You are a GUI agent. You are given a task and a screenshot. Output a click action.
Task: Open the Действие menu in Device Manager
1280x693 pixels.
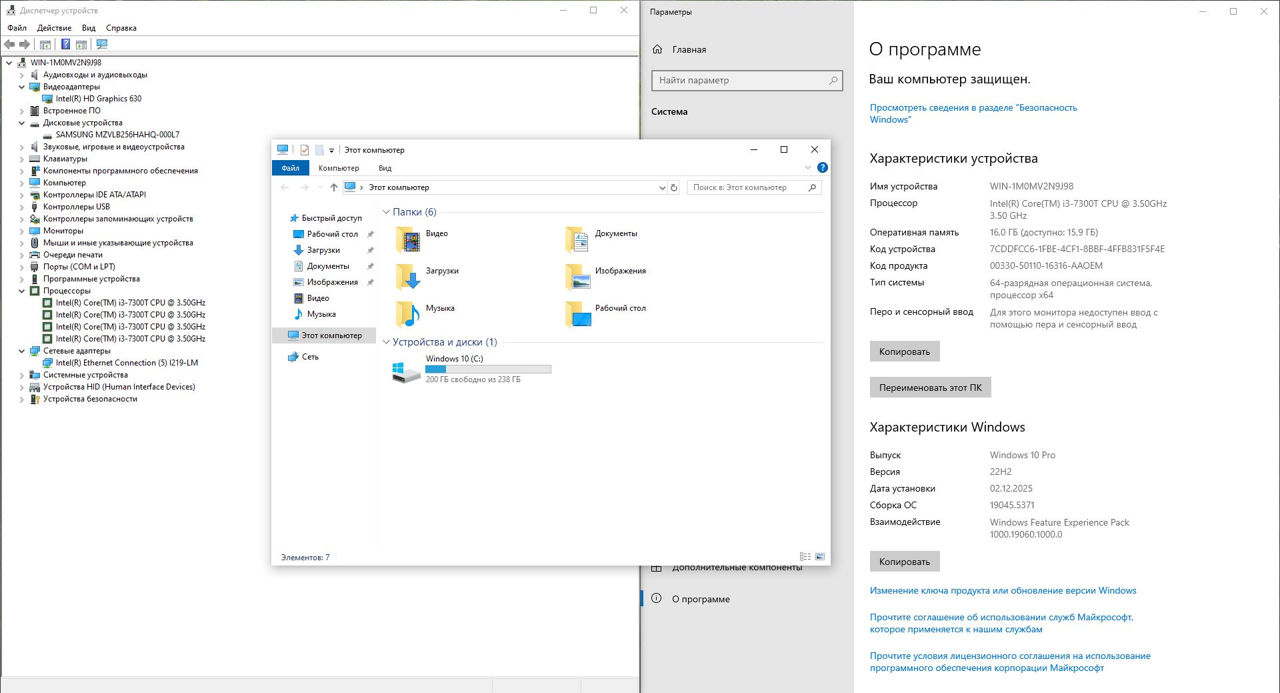tap(54, 28)
